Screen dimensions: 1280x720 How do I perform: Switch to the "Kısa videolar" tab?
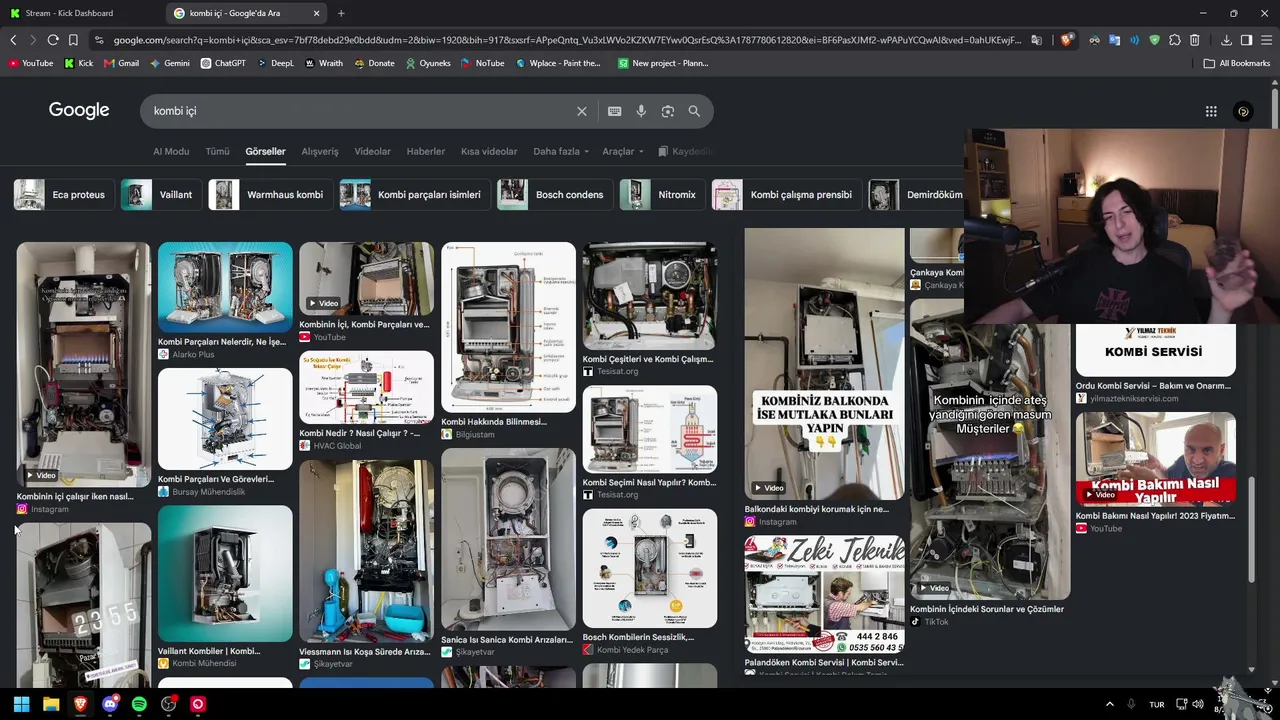click(x=489, y=152)
